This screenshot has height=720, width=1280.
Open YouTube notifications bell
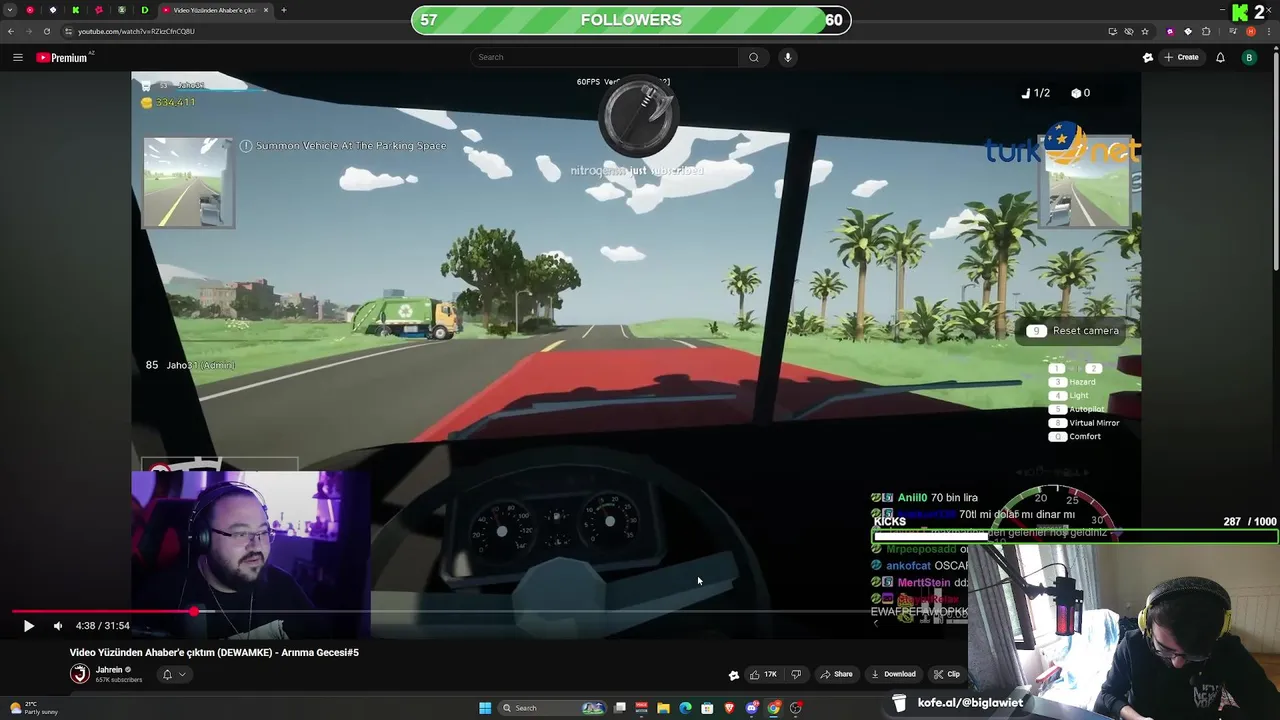tap(1220, 57)
